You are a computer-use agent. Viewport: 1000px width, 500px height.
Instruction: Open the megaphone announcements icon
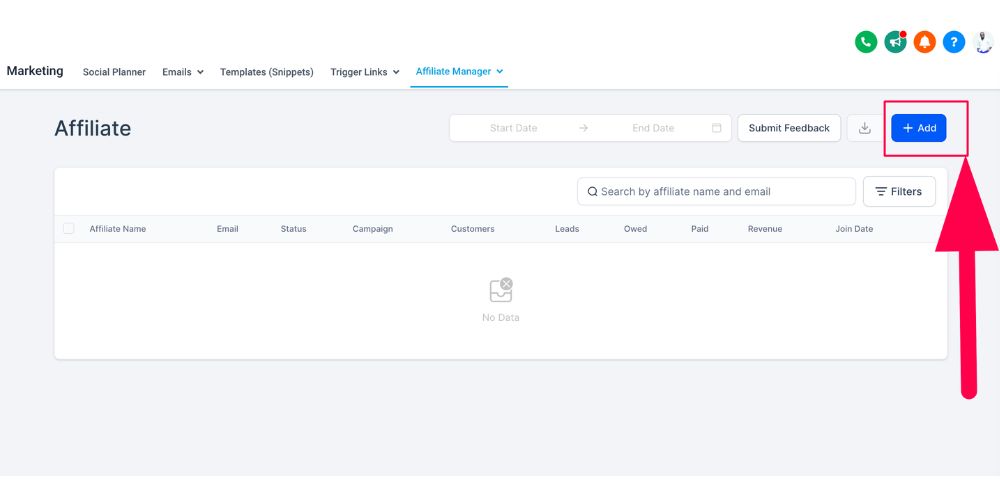point(895,42)
